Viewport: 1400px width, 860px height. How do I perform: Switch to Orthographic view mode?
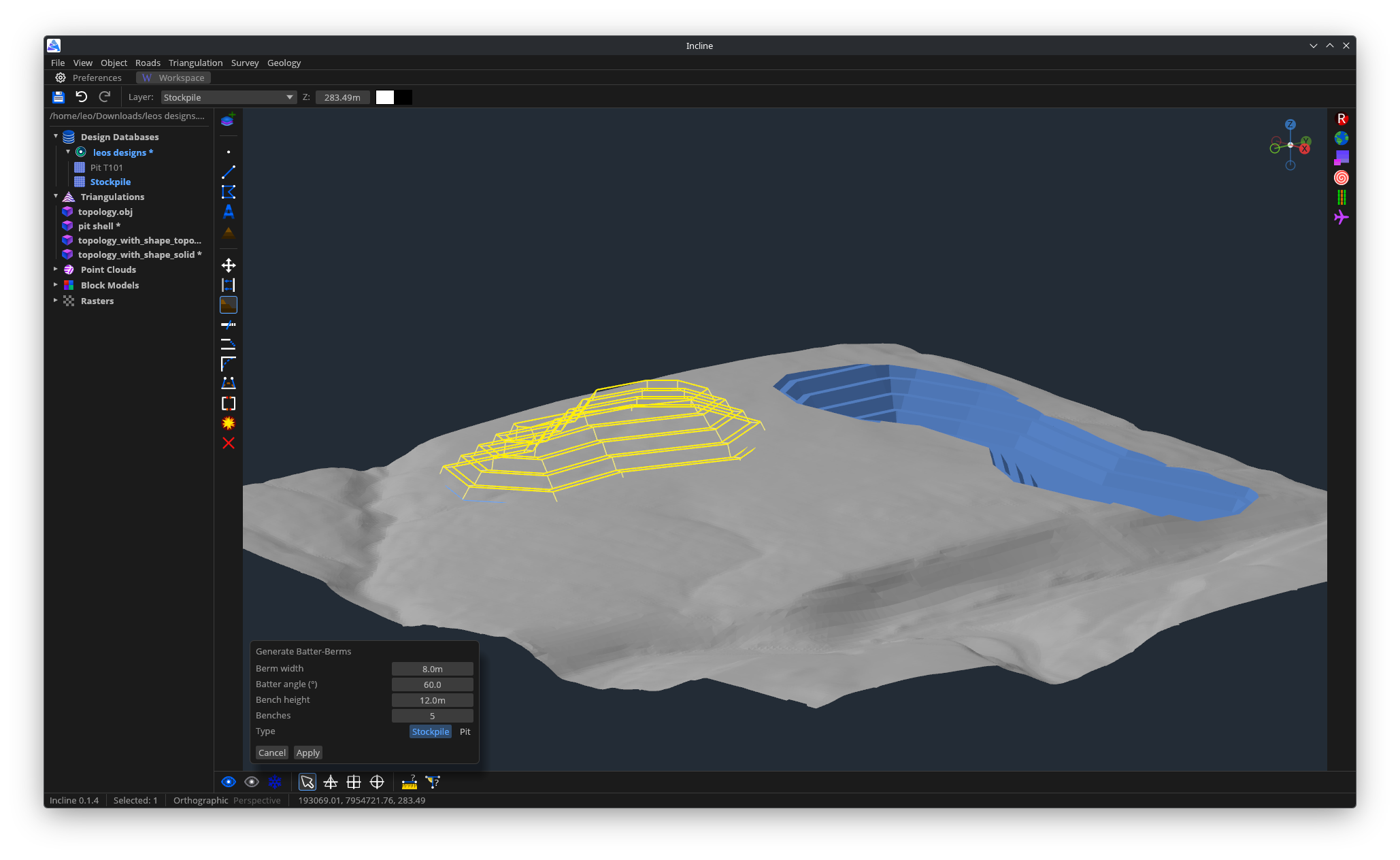[x=201, y=801]
